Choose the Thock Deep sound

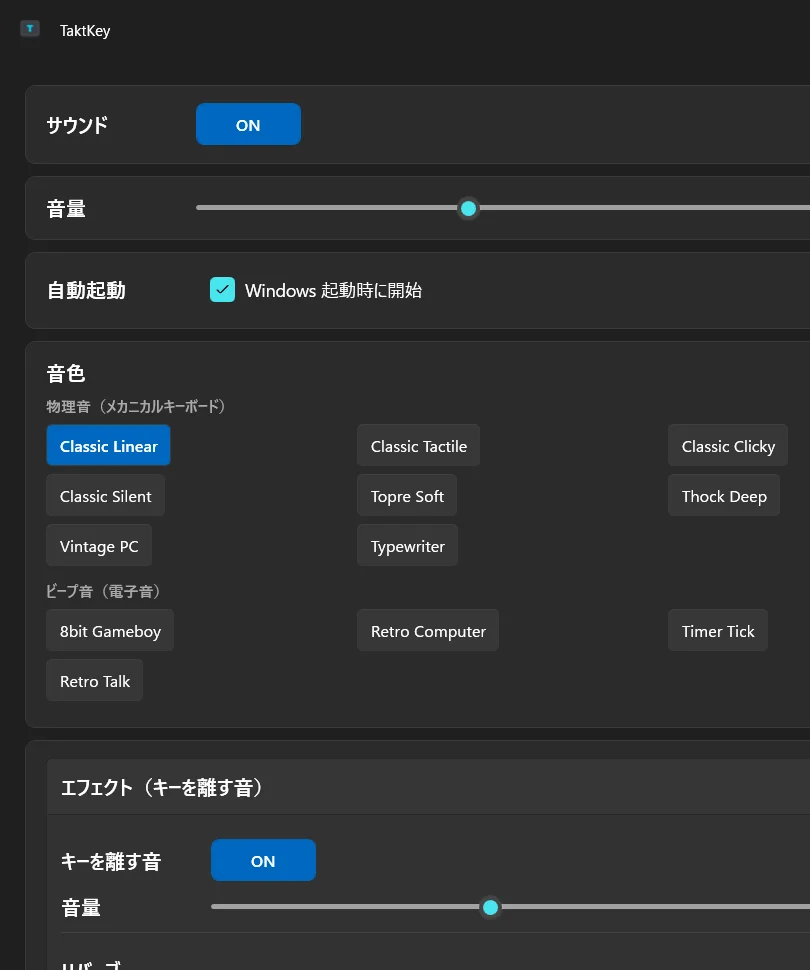click(724, 496)
